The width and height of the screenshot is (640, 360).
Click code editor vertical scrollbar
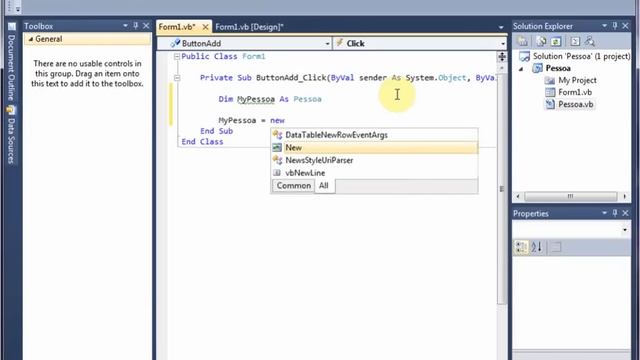click(502, 188)
